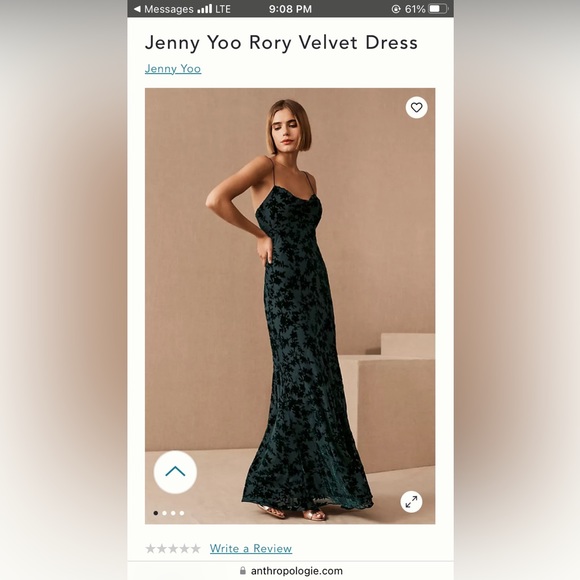580x580 pixels.
Task: Tap the five-star rating row
Action: point(173,548)
